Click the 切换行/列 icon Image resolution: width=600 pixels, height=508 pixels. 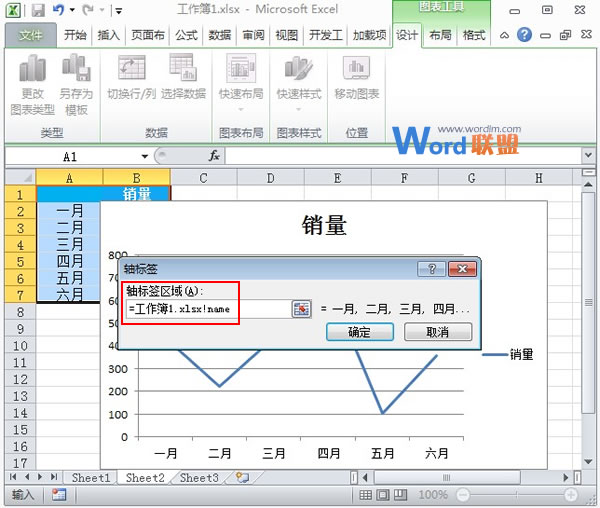(x=131, y=67)
